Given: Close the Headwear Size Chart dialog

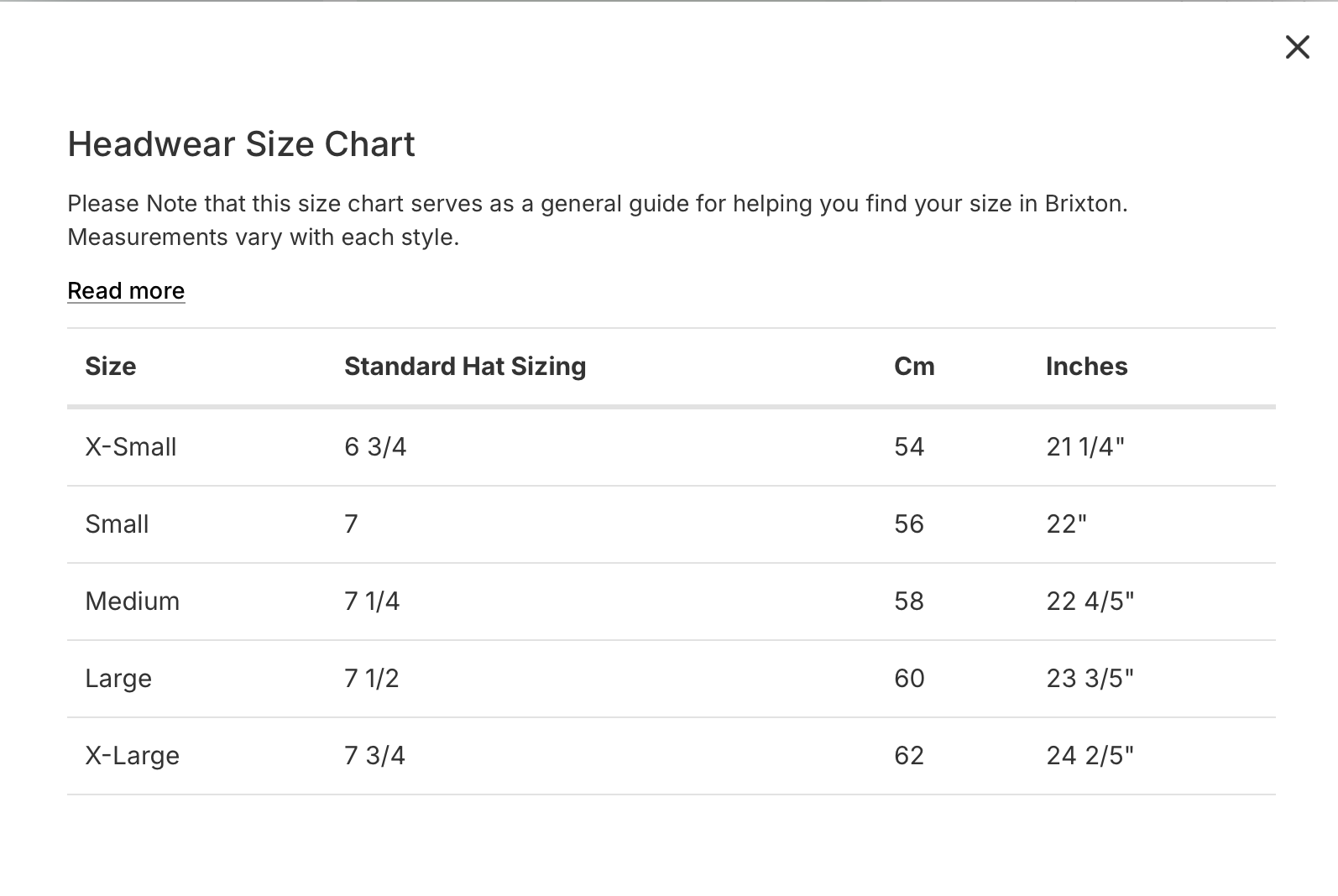Looking at the screenshot, I should [1297, 47].
